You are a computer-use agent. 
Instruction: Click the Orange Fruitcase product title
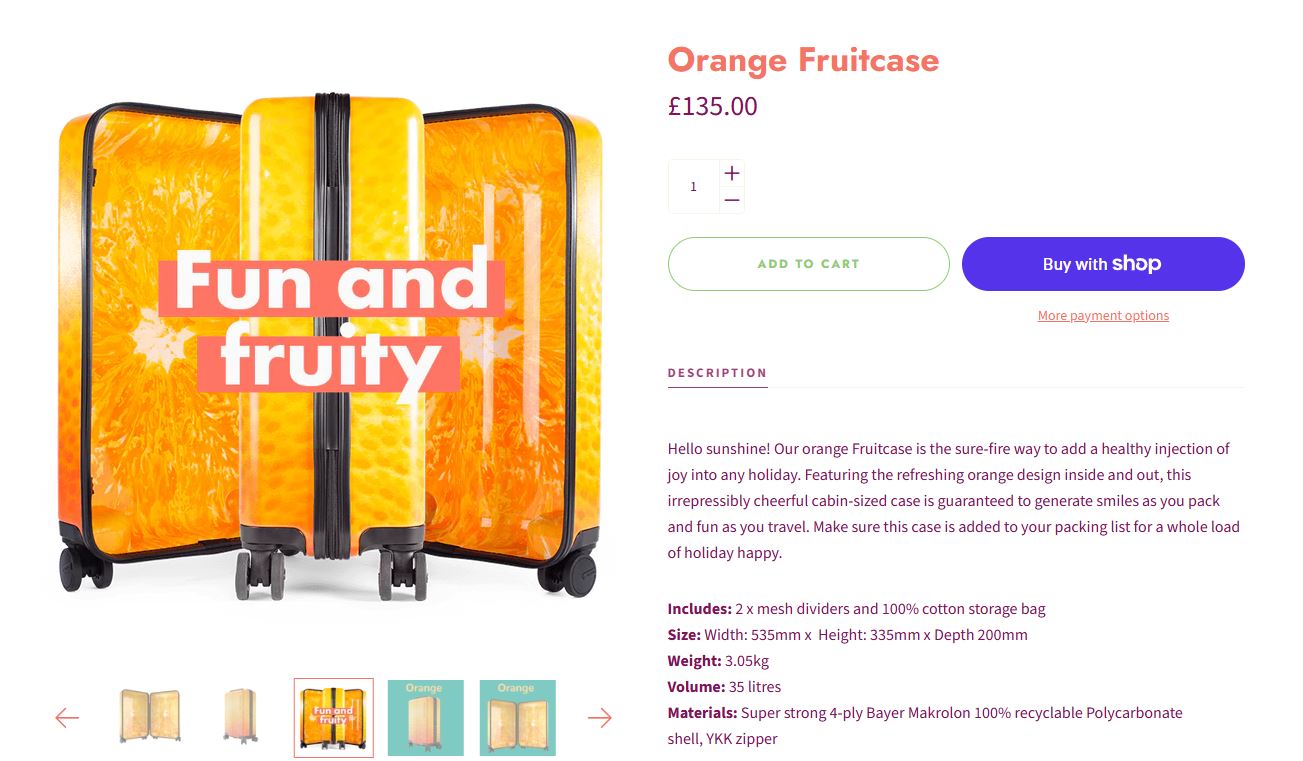point(803,60)
